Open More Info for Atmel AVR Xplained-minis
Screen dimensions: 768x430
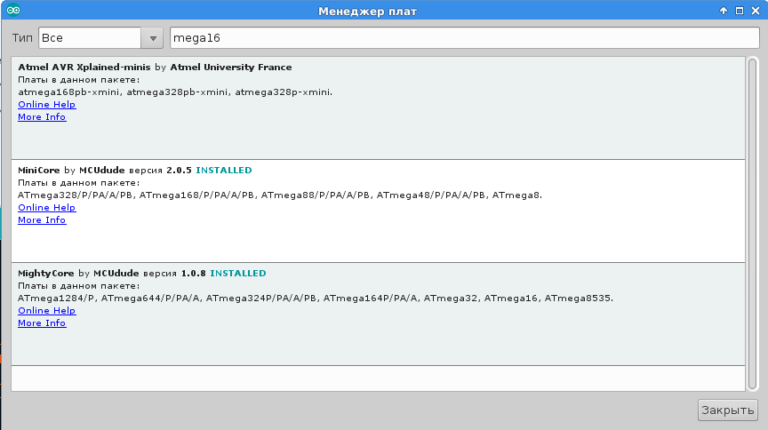(42, 117)
